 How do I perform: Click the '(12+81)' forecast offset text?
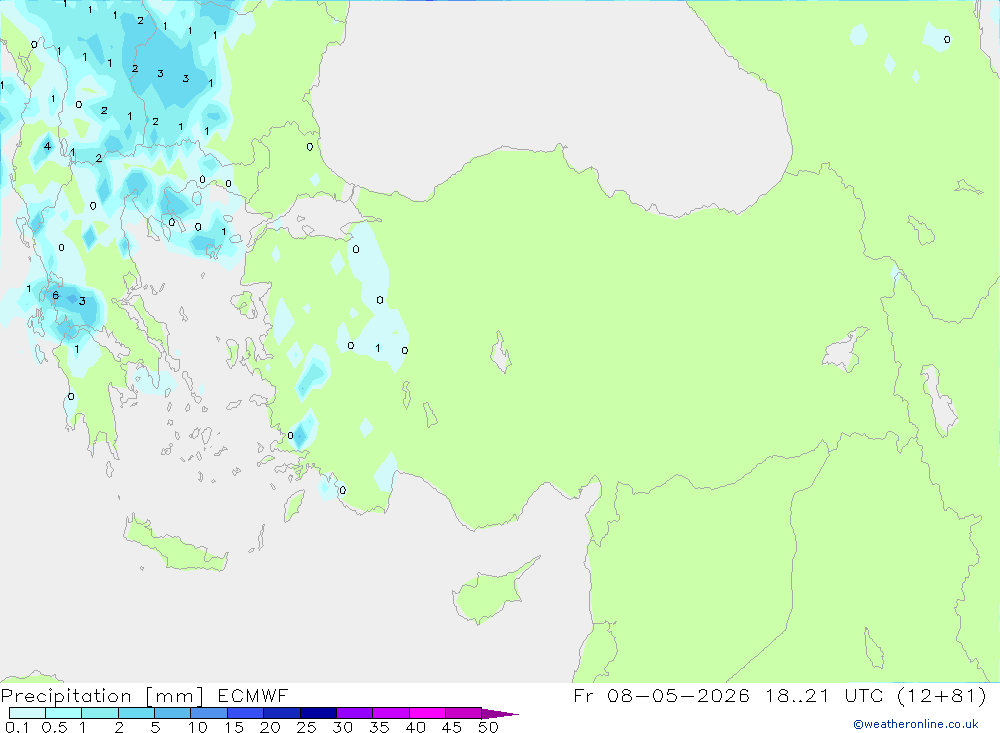click(x=941, y=695)
